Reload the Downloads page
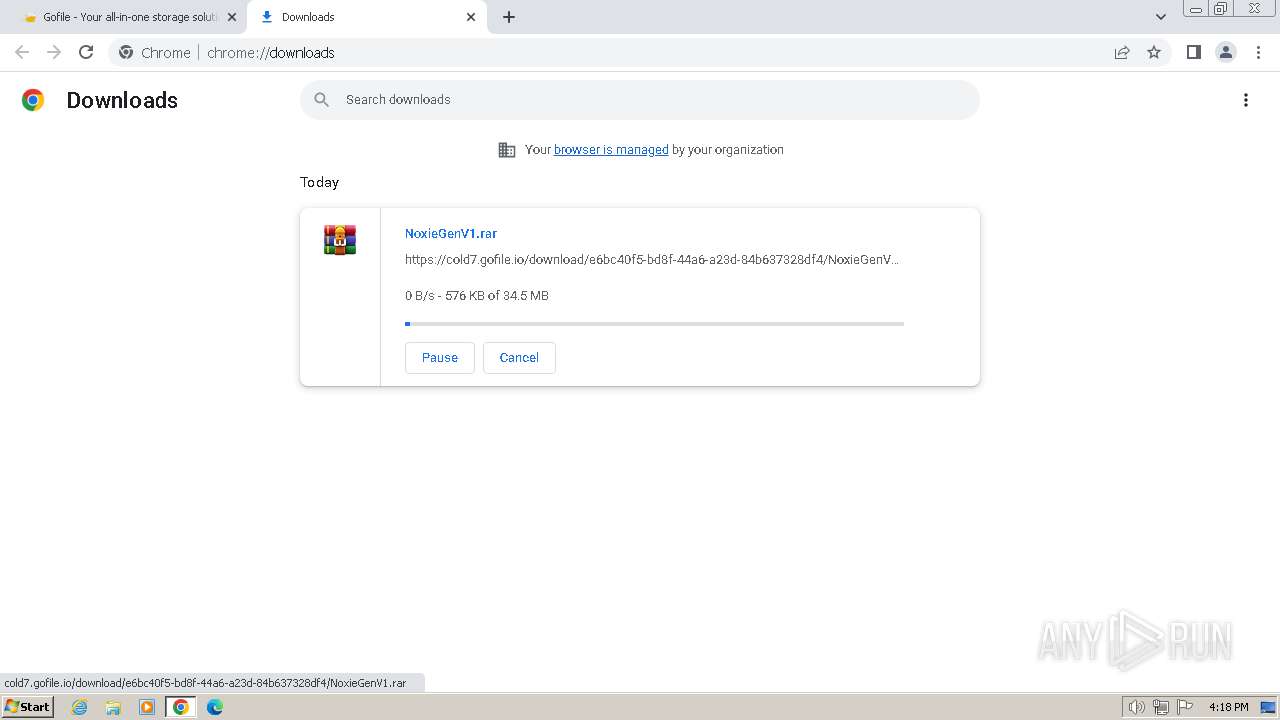The image size is (1280, 720). point(86,52)
